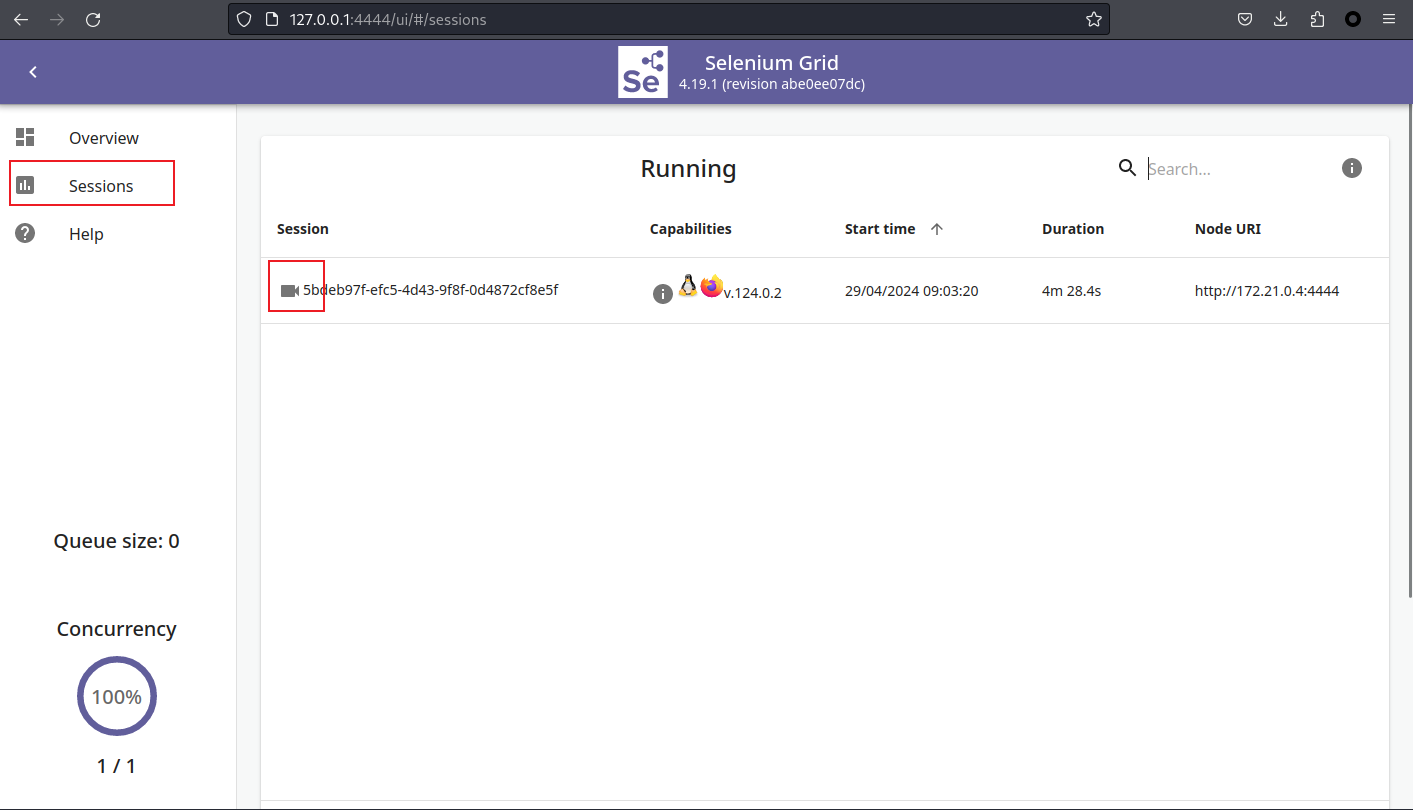Click the video camera icon beside session ID
Screen dimensions: 1413x810
(290, 290)
